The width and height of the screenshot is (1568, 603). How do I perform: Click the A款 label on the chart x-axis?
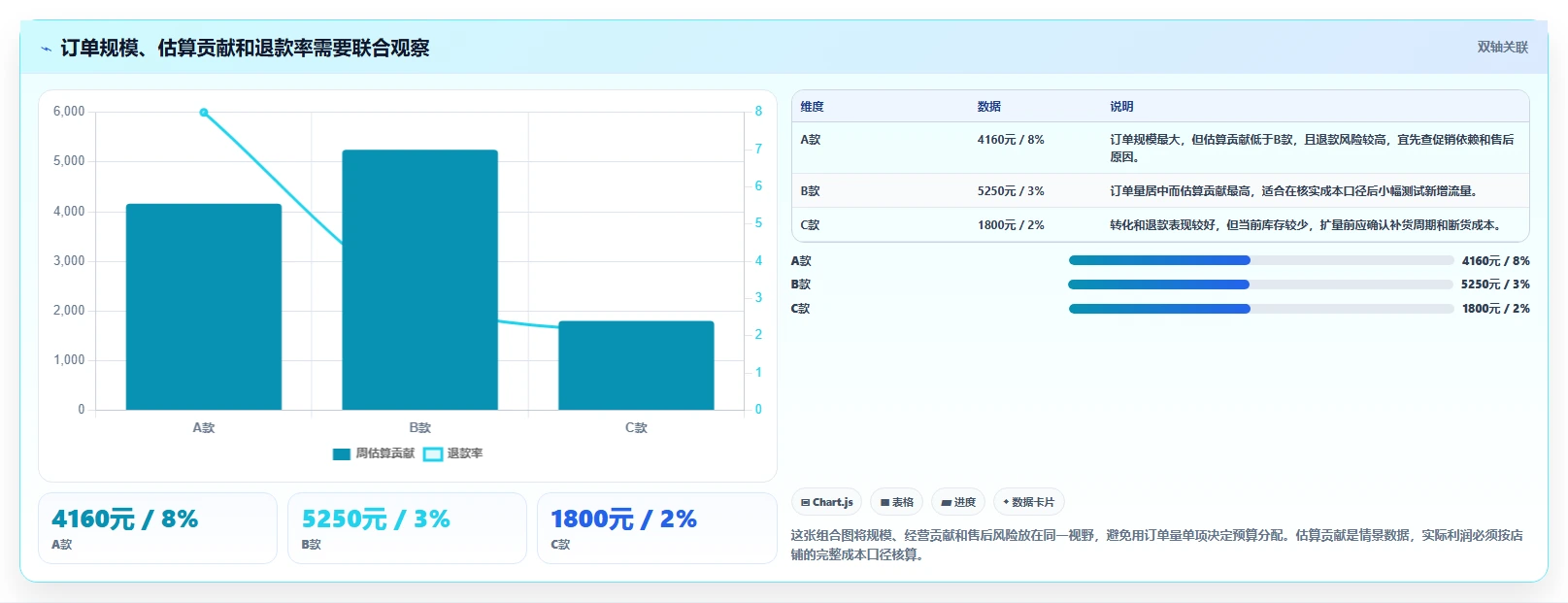click(x=204, y=428)
